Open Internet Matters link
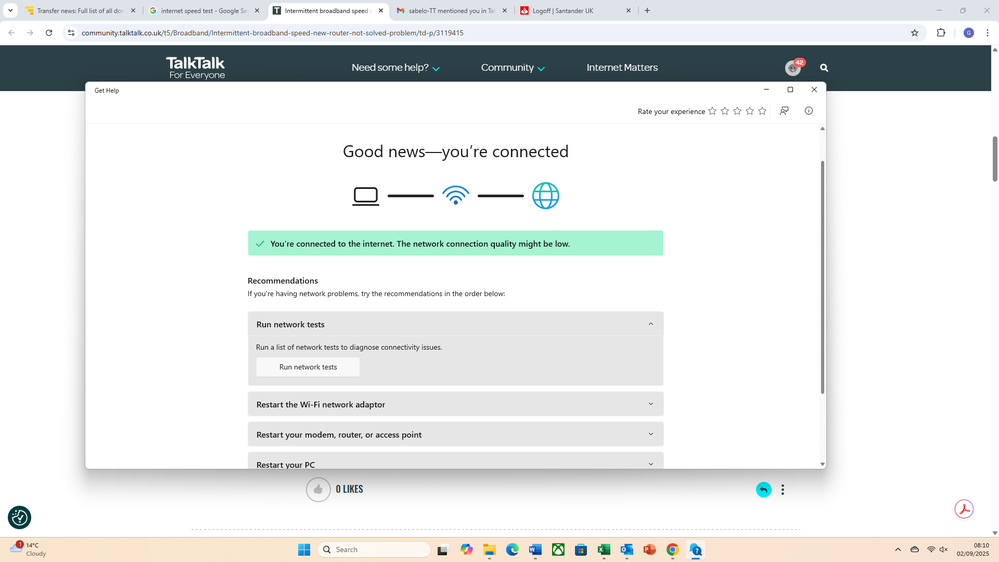Screen dimensions: 999x562 tap(622, 68)
